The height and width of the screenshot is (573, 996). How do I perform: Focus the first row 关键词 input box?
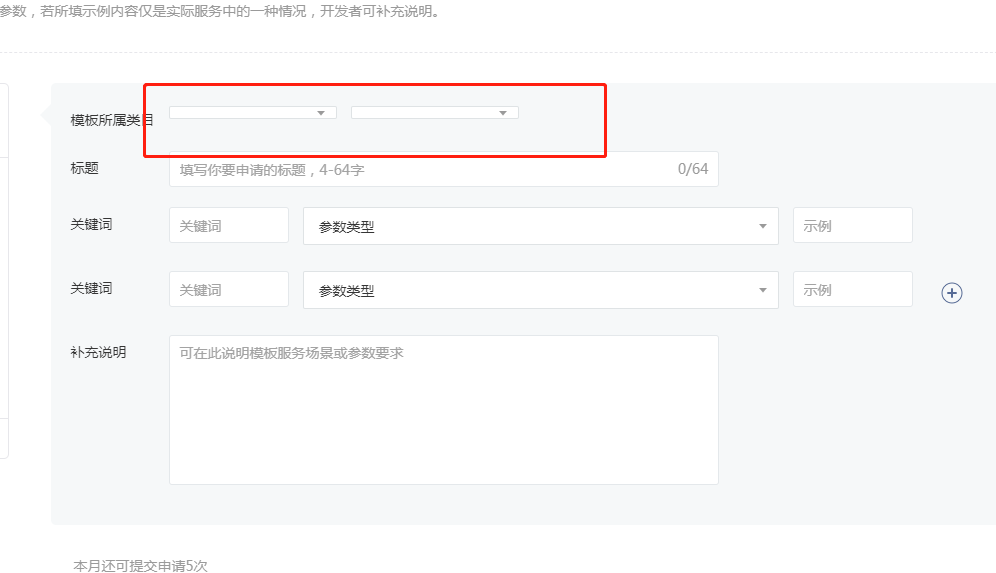click(x=229, y=226)
